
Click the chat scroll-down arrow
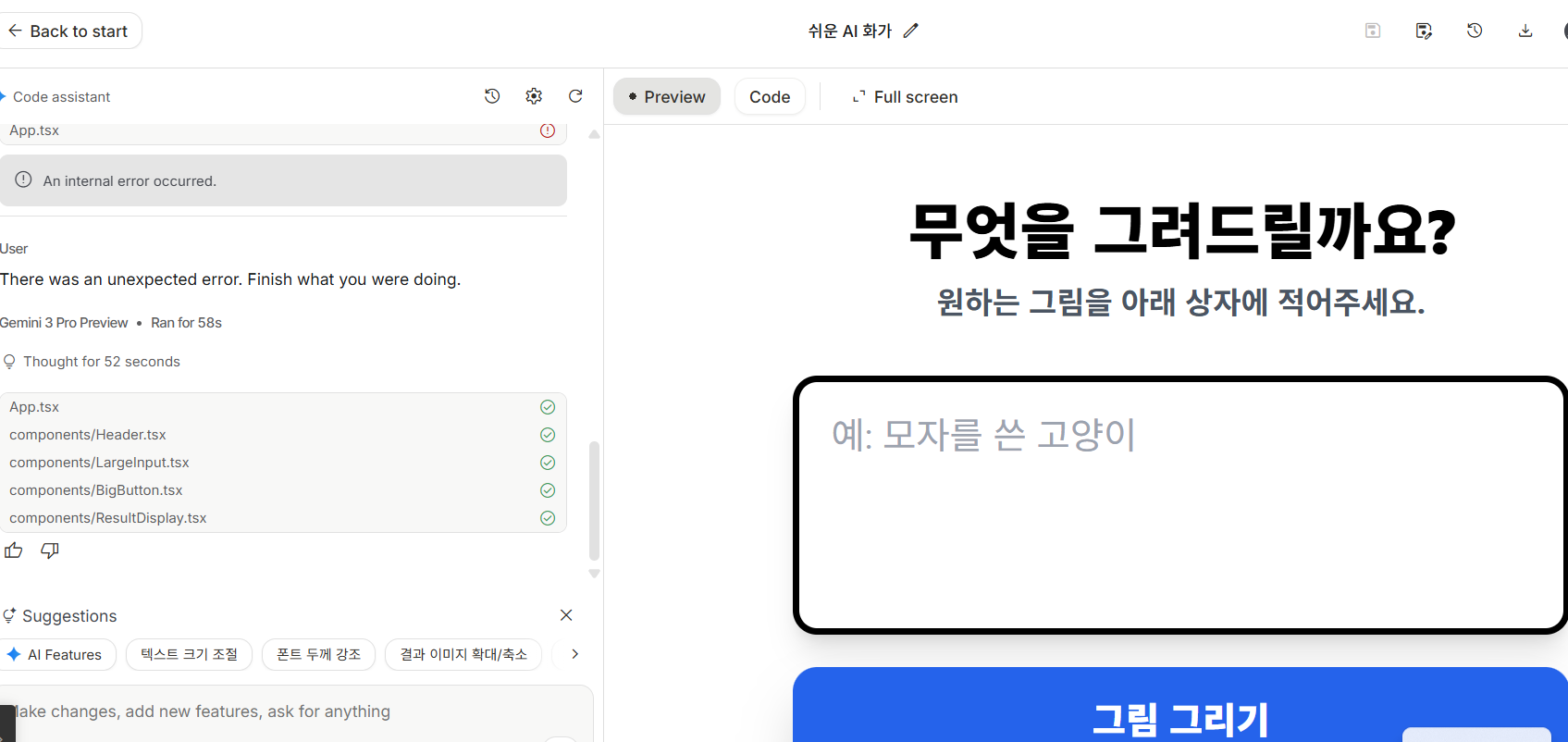coord(595,574)
